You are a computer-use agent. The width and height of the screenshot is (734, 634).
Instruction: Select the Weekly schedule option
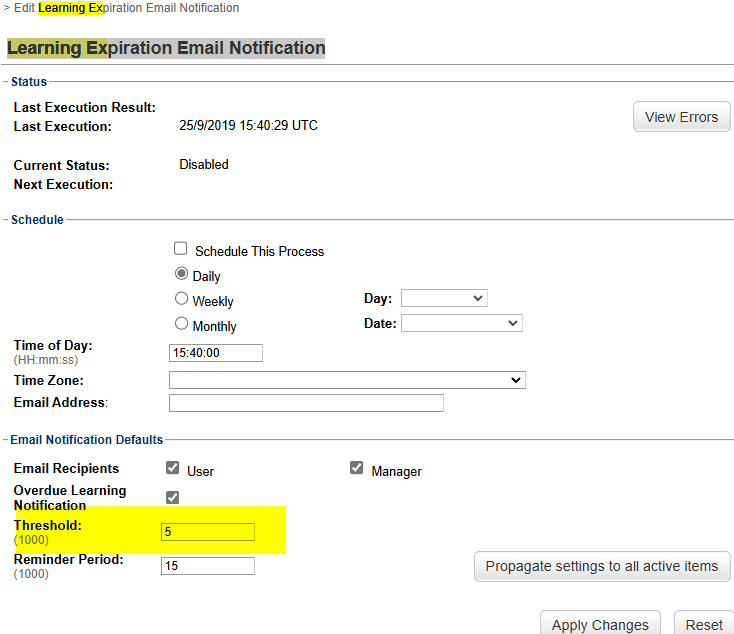click(x=181, y=298)
